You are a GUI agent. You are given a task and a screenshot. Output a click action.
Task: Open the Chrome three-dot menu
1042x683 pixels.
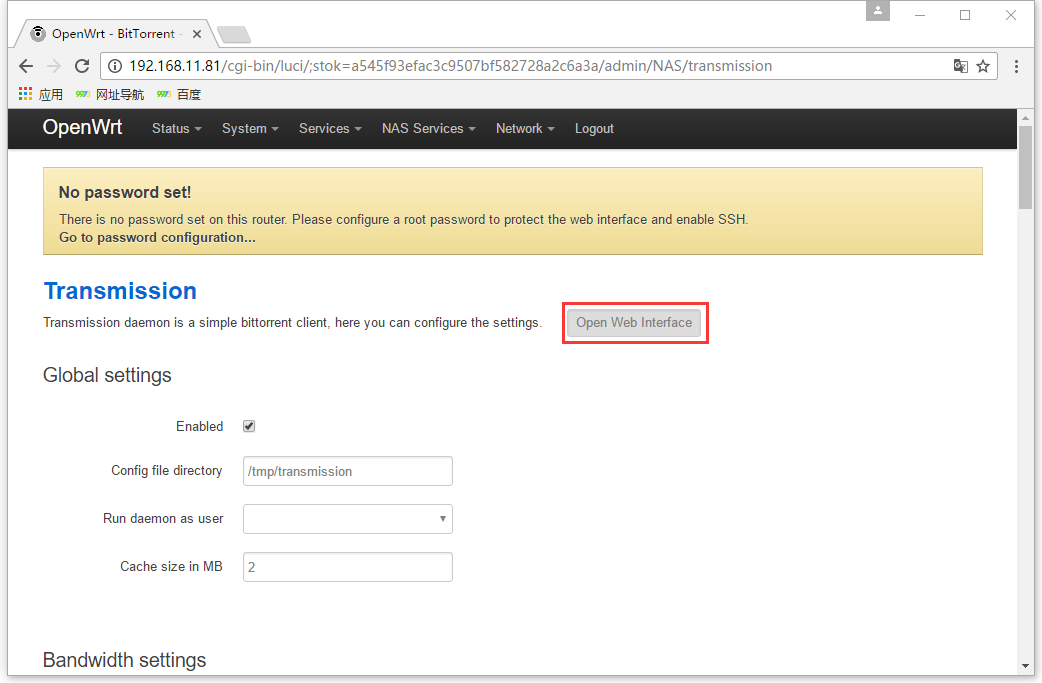pos(1016,66)
